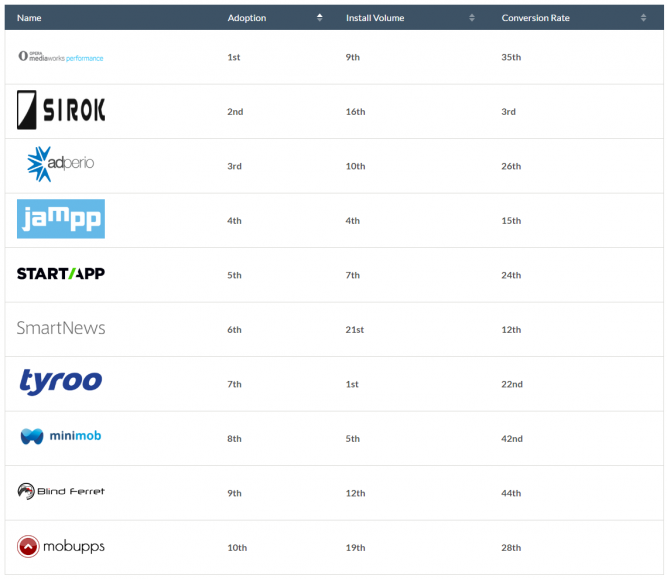The height and width of the screenshot is (579, 667).
Task: Click the blue Jampp logo
Action: pyautogui.click(x=60, y=219)
